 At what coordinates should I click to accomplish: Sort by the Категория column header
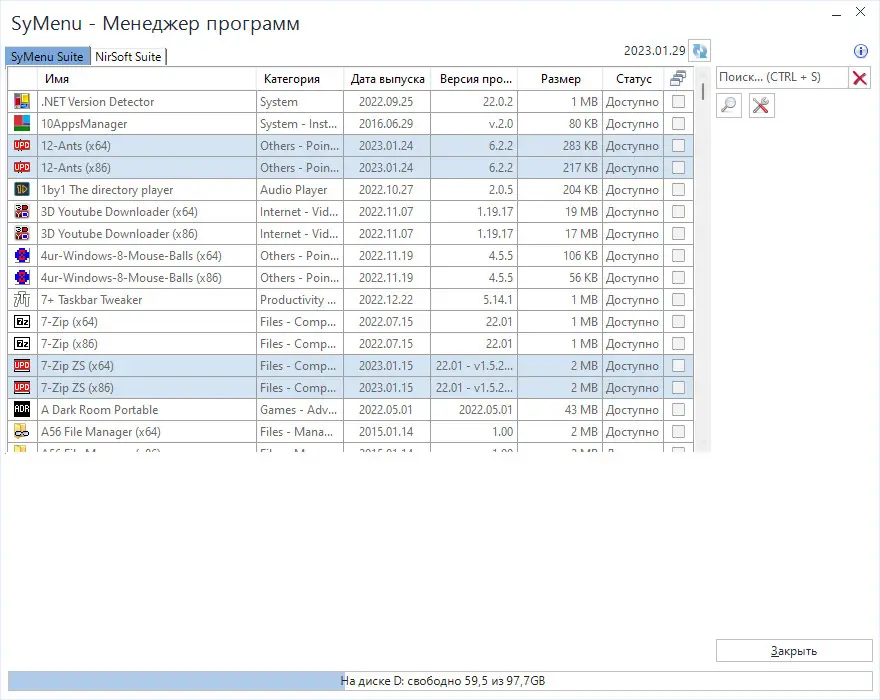click(x=300, y=79)
